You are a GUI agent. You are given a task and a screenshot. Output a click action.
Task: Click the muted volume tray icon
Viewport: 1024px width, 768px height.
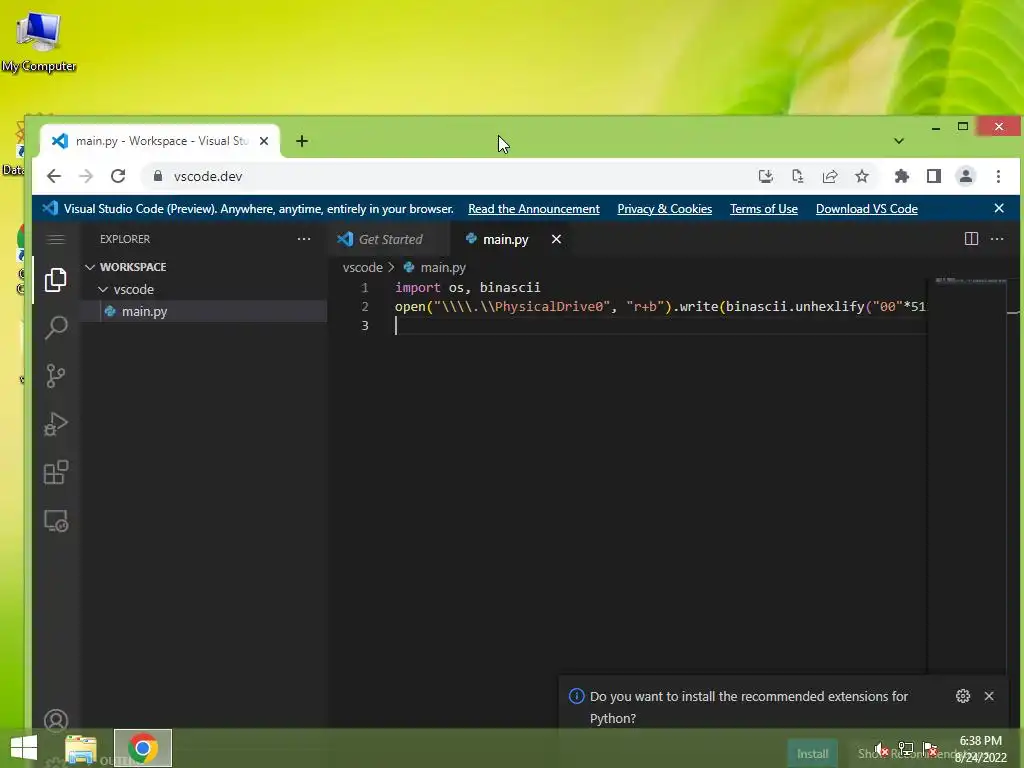[x=882, y=749]
